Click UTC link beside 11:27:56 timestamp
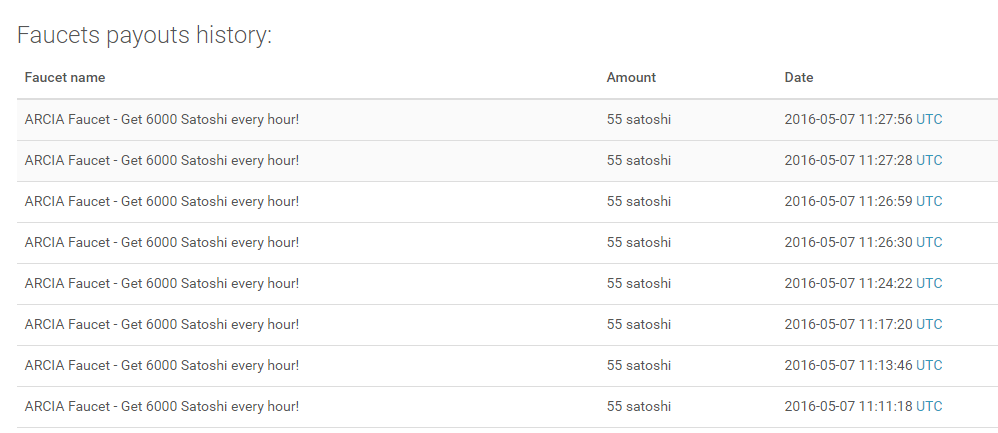The image size is (998, 433). [929, 120]
